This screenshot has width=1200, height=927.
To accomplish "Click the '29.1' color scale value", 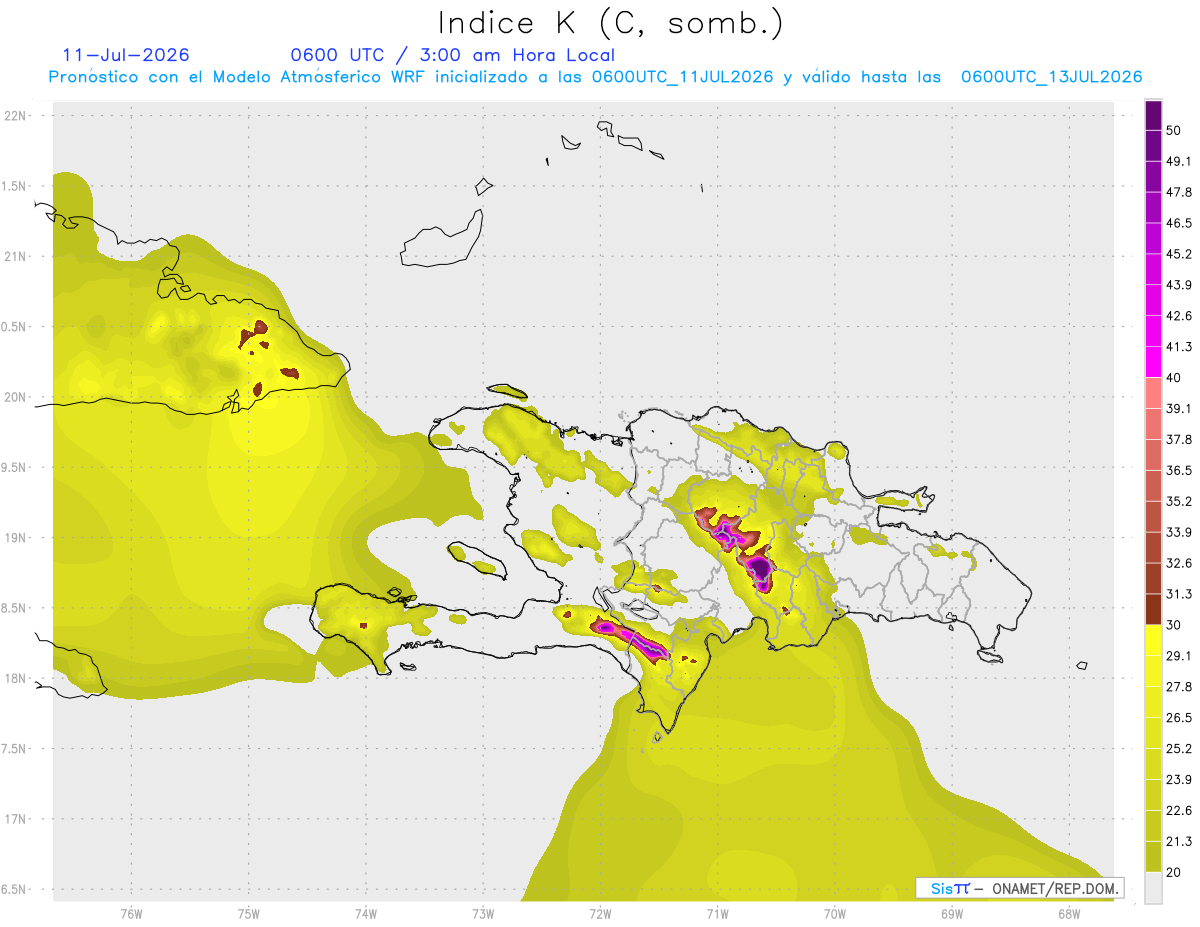I will pyautogui.click(x=1179, y=656).
